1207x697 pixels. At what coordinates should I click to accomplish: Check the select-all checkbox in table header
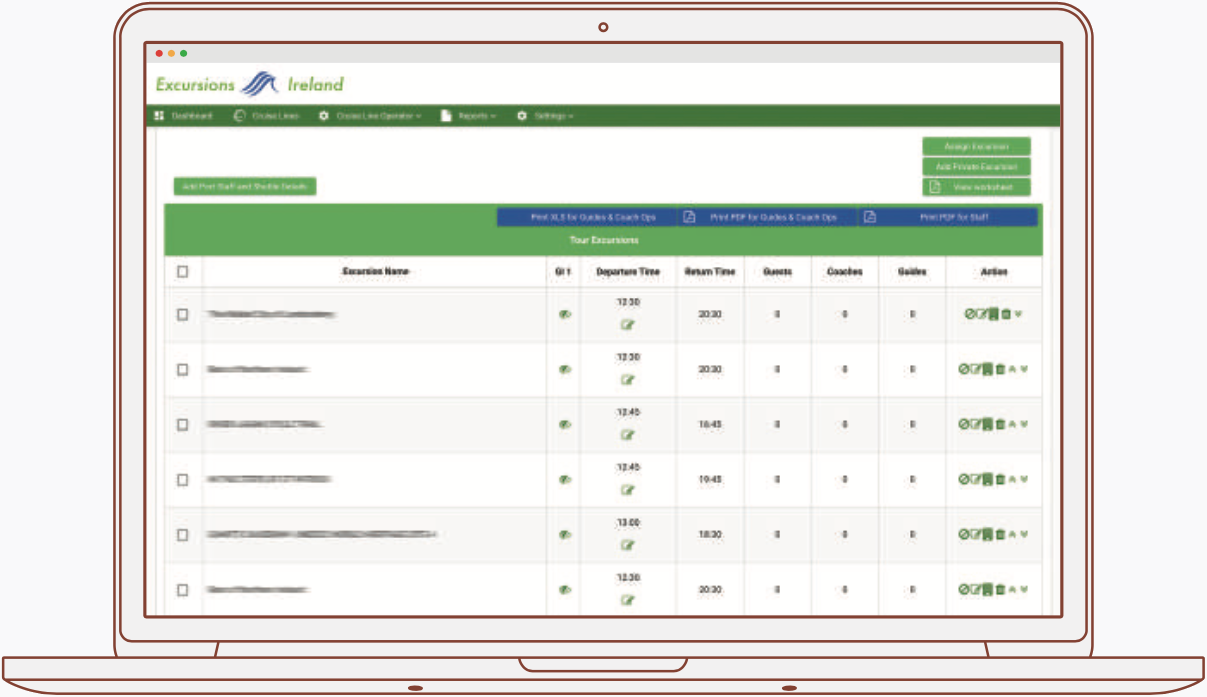pyautogui.click(x=182, y=271)
